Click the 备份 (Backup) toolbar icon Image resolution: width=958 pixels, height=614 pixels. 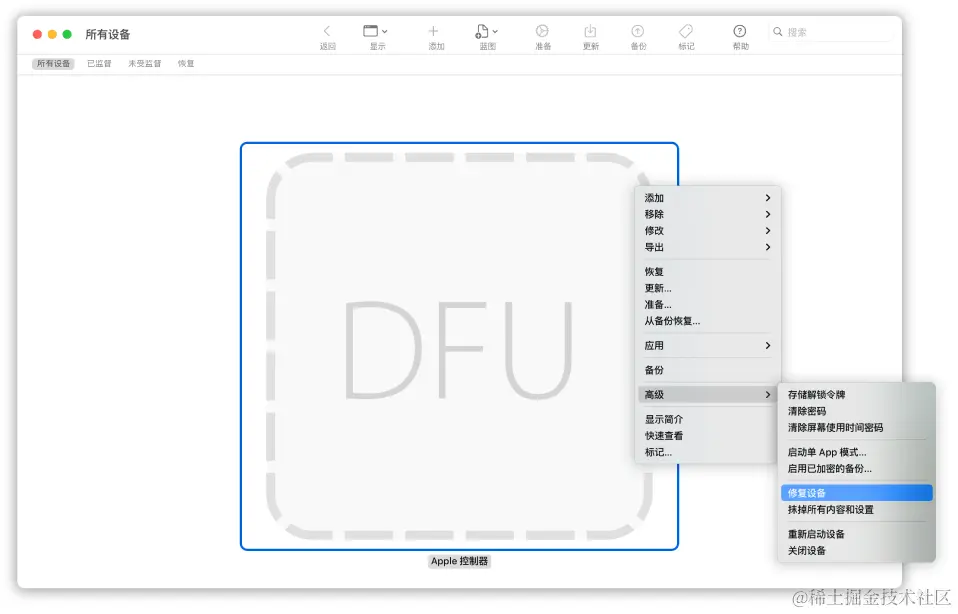pyautogui.click(x=638, y=32)
